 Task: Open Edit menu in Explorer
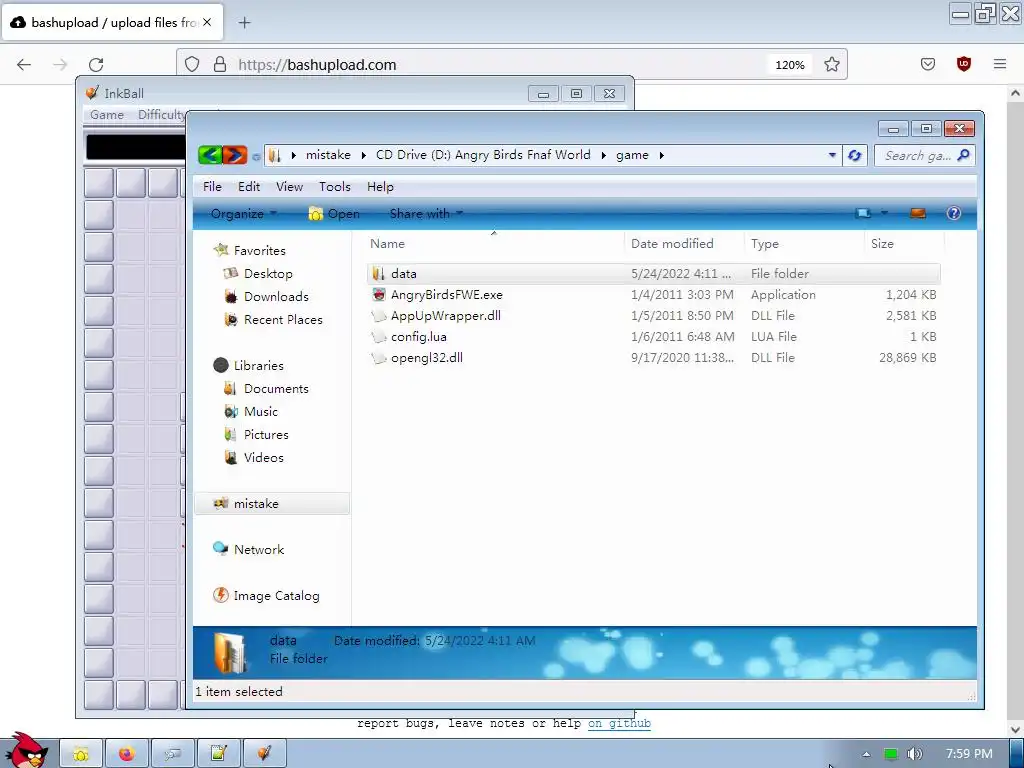(x=249, y=187)
